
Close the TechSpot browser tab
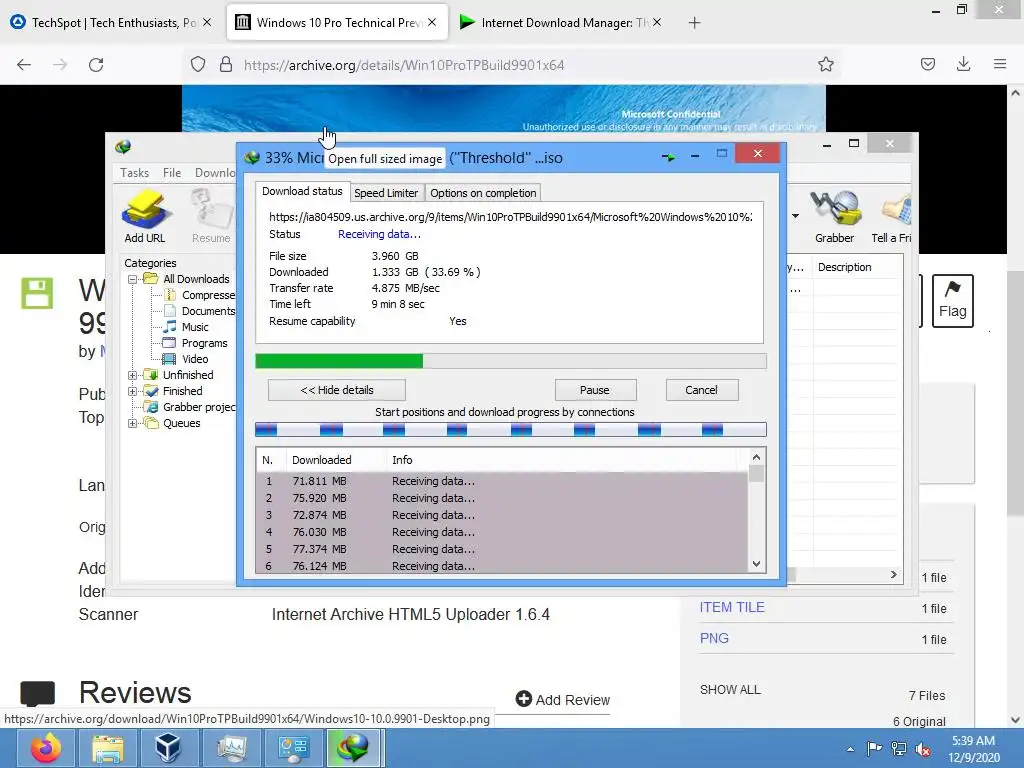click(x=207, y=22)
